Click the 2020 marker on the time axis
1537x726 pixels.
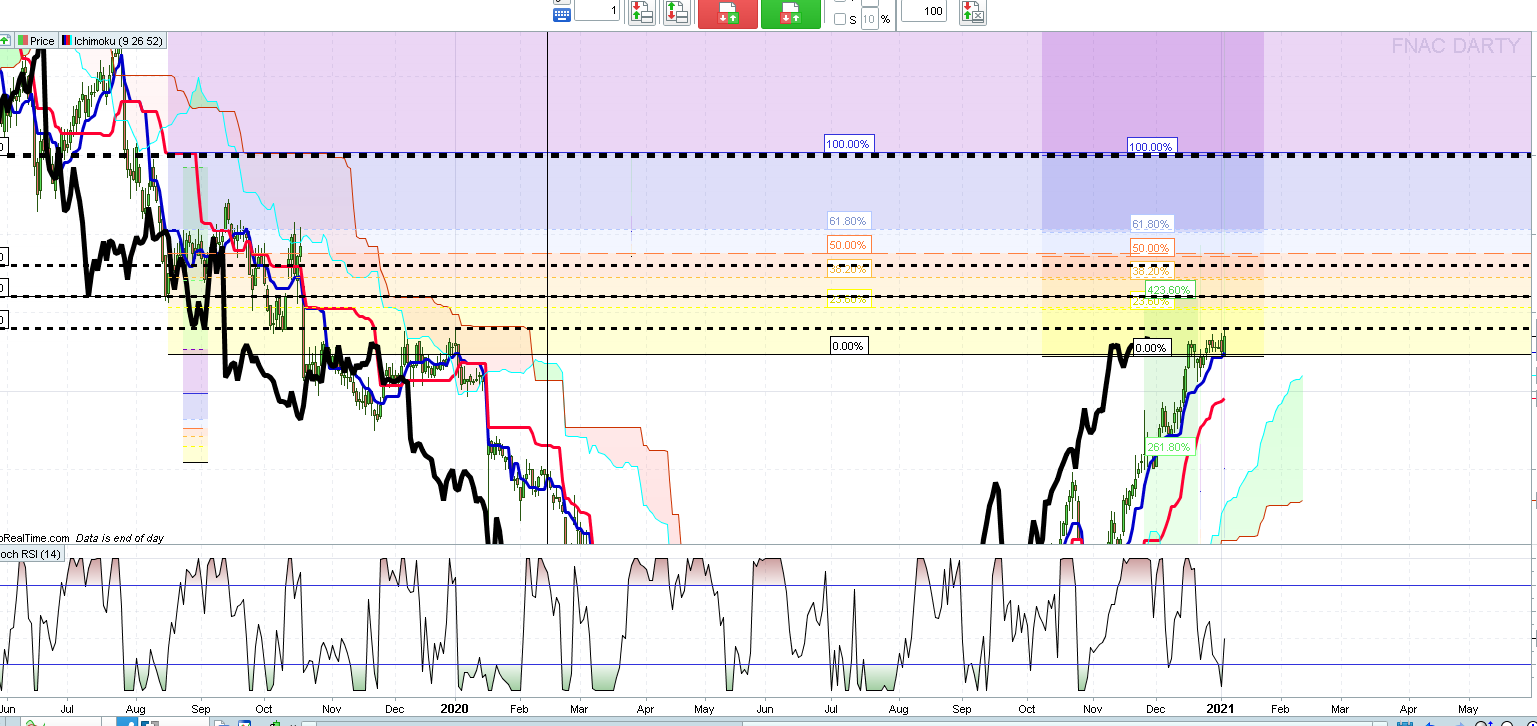pyautogui.click(x=455, y=709)
